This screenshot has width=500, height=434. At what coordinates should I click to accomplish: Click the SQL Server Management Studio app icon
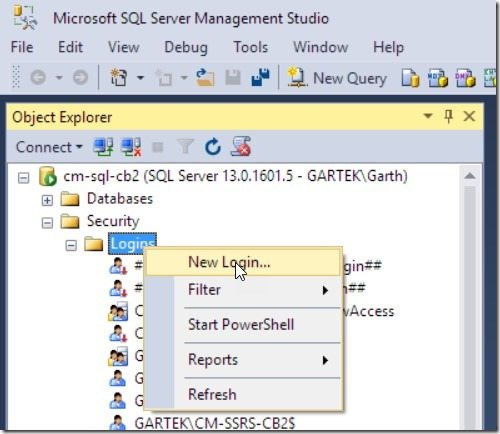pyautogui.click(x=25, y=17)
